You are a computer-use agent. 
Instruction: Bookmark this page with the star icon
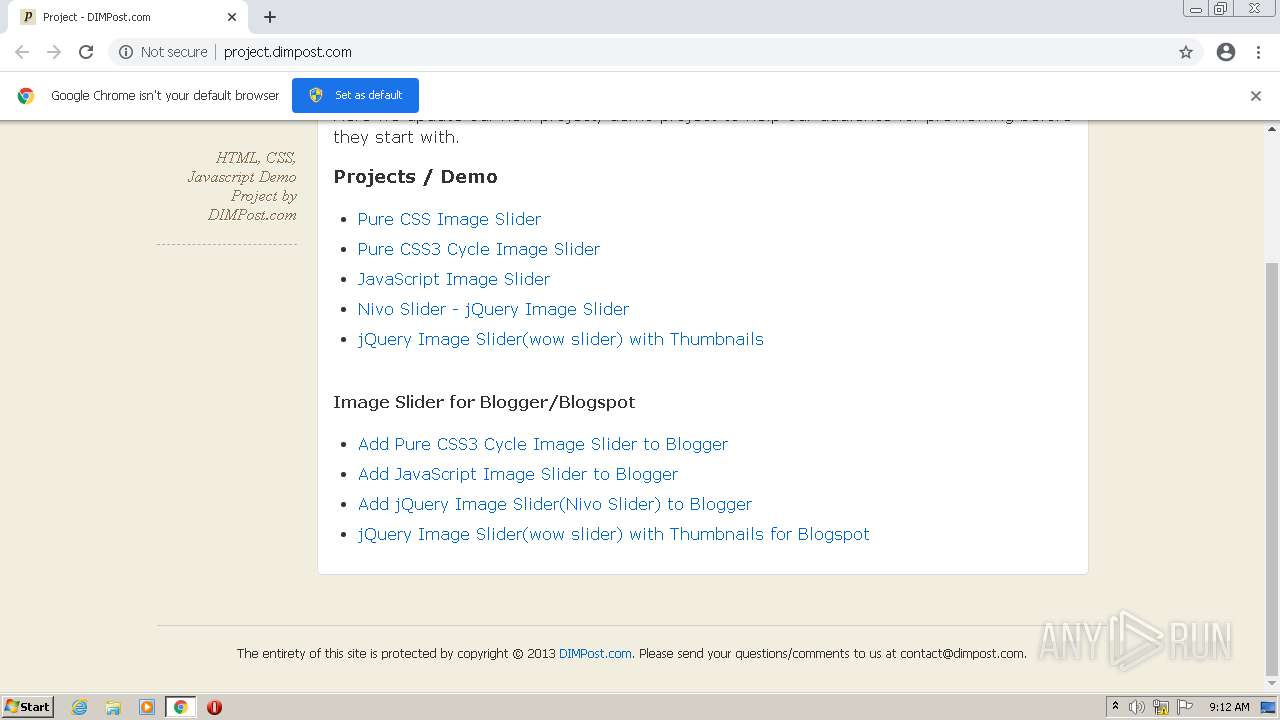[1186, 52]
